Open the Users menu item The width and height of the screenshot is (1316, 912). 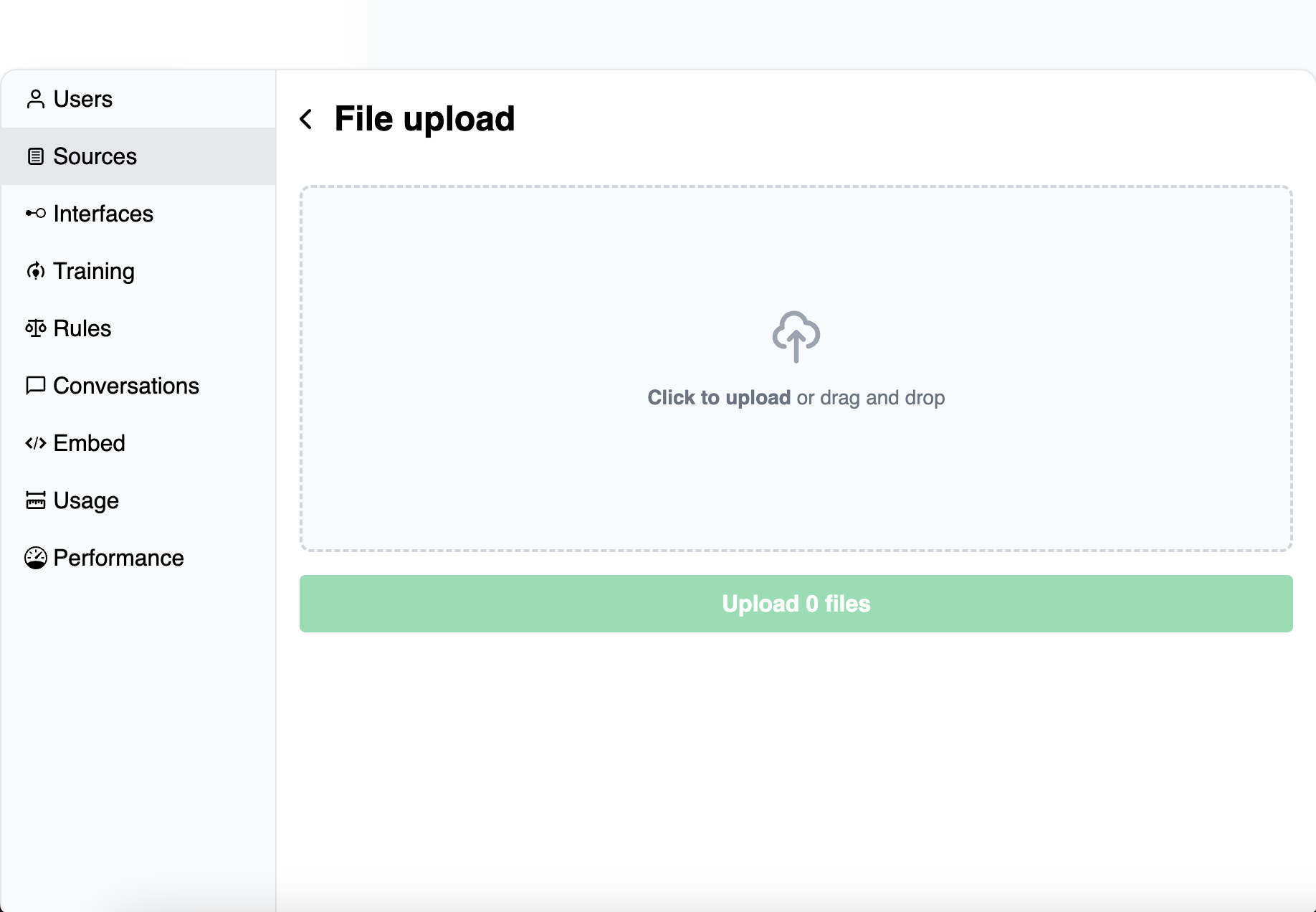[x=138, y=99]
